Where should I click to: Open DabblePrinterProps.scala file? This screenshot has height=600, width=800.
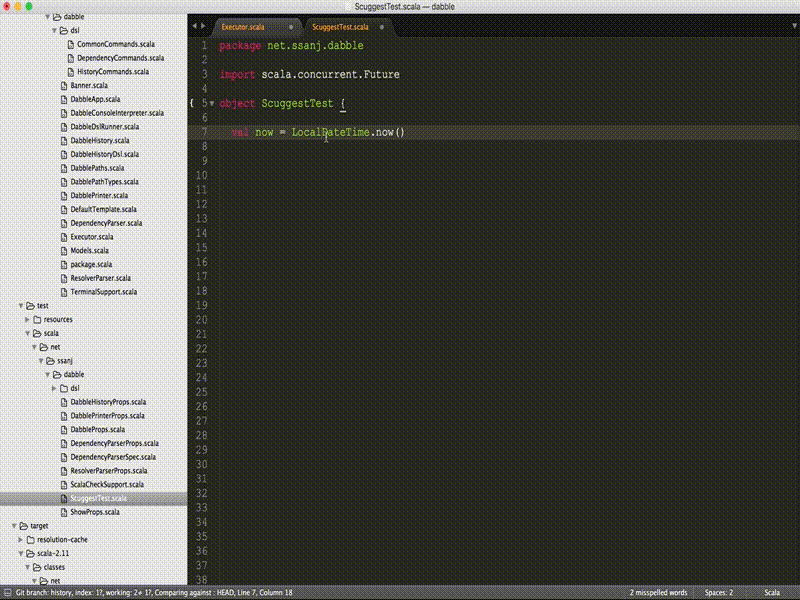tap(107, 416)
